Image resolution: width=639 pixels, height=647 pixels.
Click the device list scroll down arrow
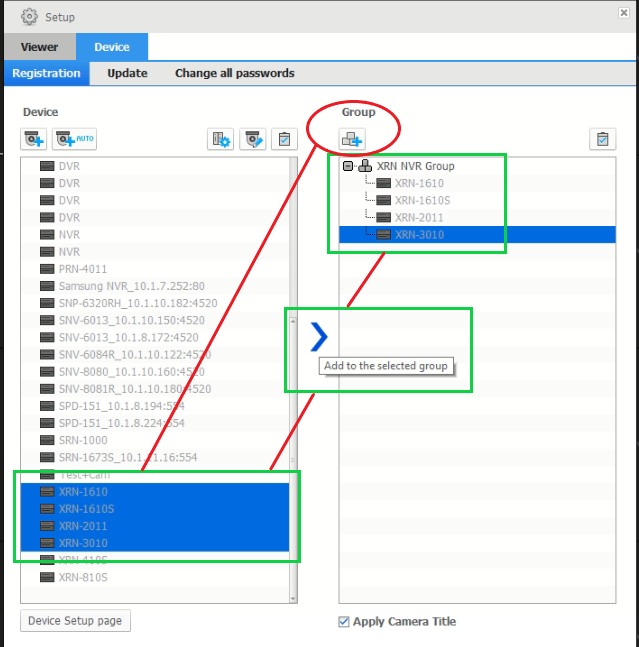point(293,599)
